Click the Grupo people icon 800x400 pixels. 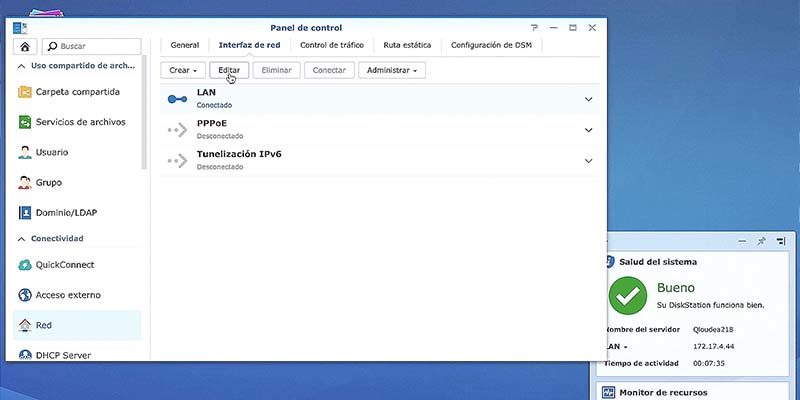(24, 182)
